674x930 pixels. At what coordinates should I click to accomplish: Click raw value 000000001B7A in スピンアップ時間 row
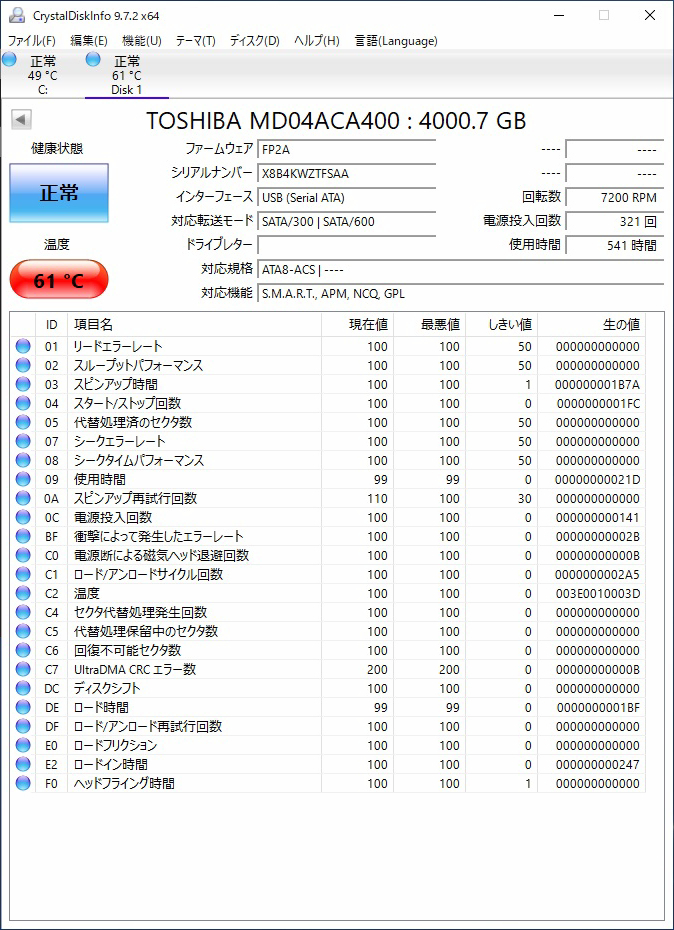tap(597, 385)
